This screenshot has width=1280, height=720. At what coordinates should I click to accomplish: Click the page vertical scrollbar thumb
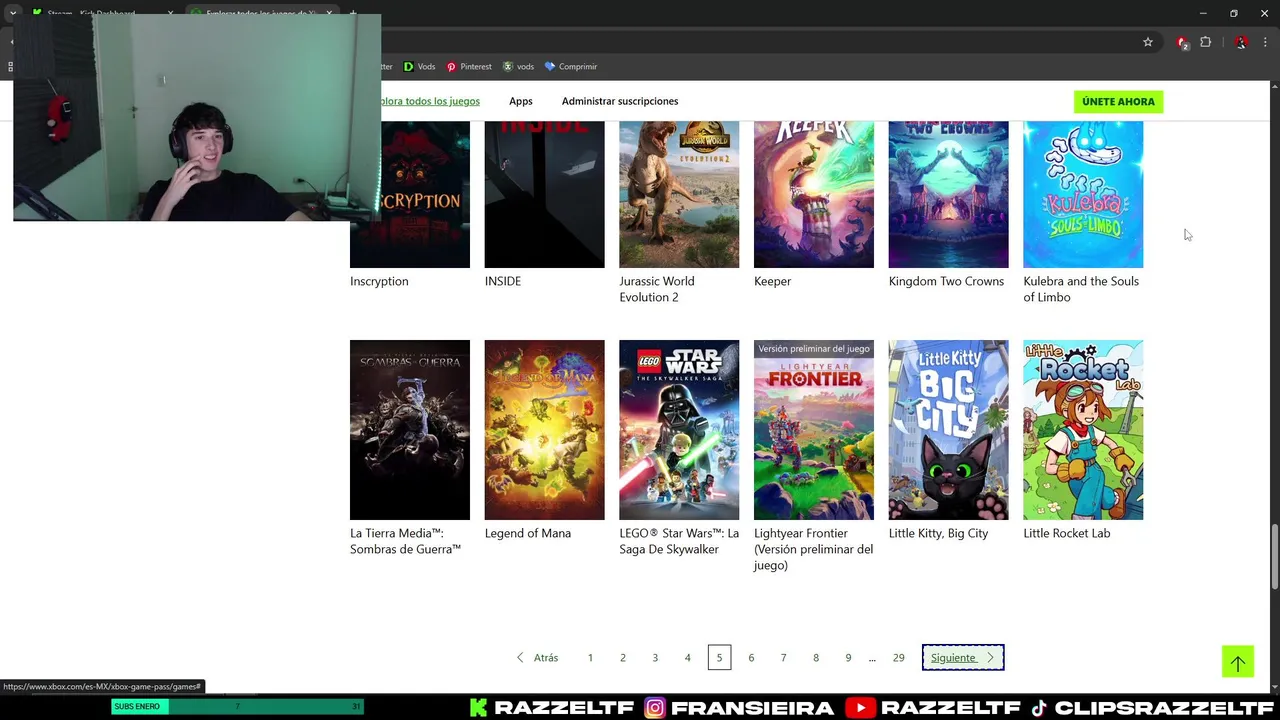(1274, 557)
